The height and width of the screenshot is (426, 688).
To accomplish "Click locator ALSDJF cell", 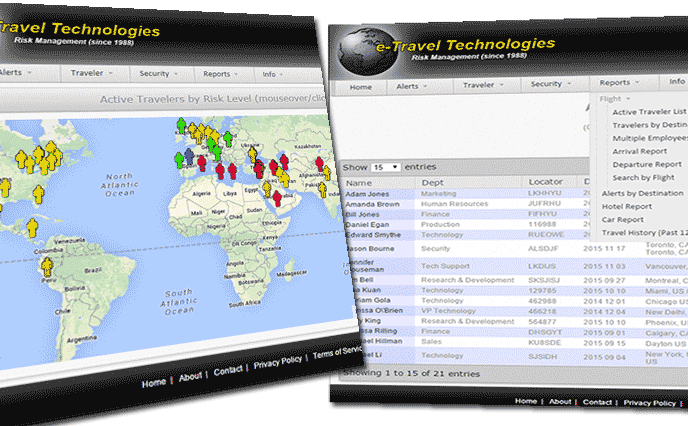I will (x=543, y=248).
